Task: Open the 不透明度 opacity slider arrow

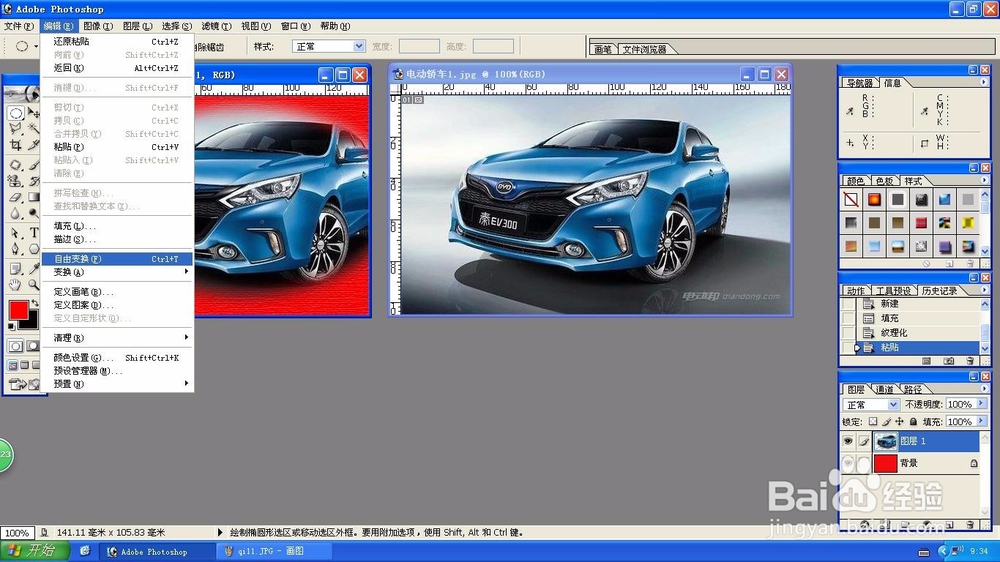Action: click(x=981, y=404)
